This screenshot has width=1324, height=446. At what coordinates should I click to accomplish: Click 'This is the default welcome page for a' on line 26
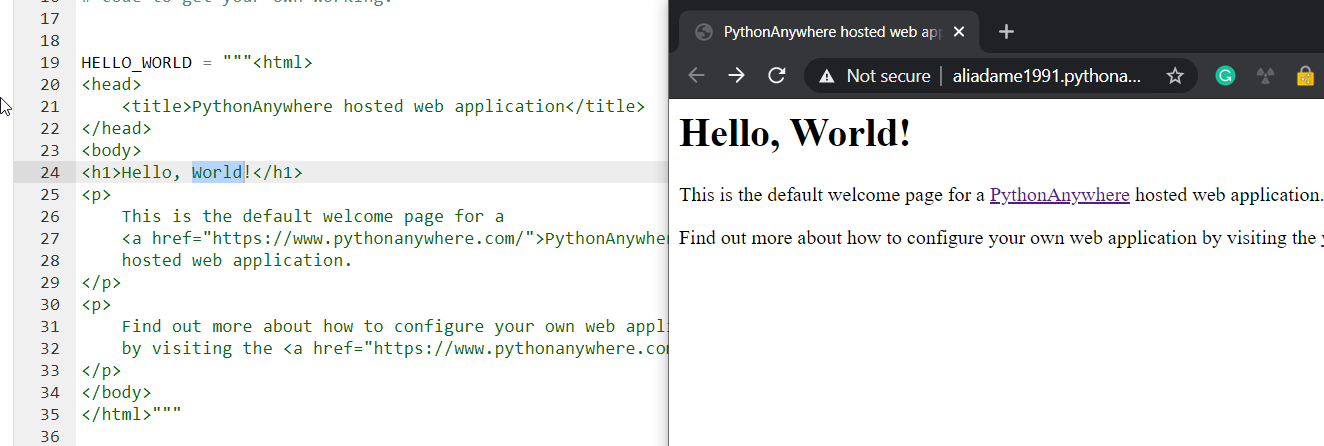tap(313, 216)
